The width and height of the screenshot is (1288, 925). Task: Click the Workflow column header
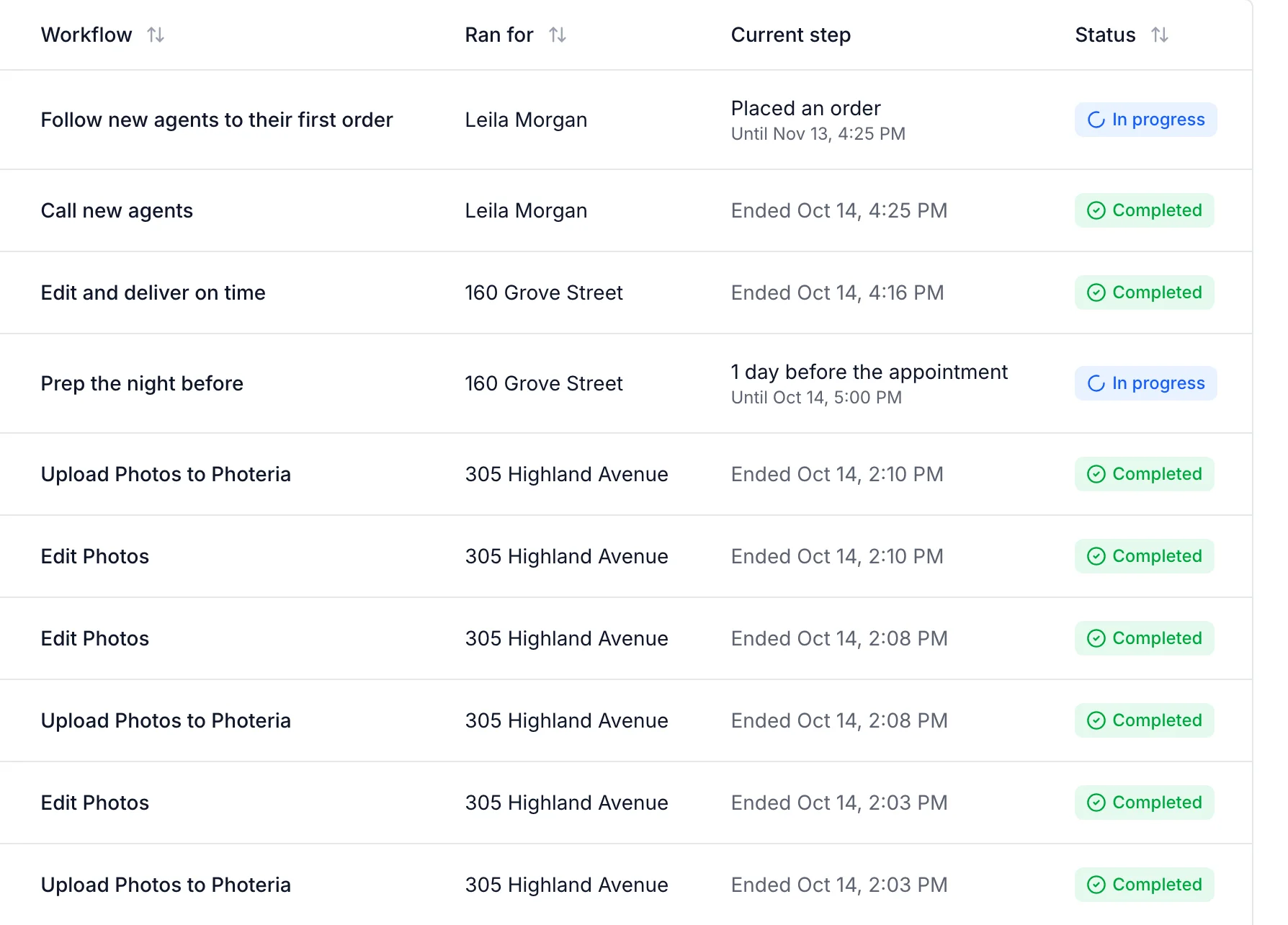point(86,35)
